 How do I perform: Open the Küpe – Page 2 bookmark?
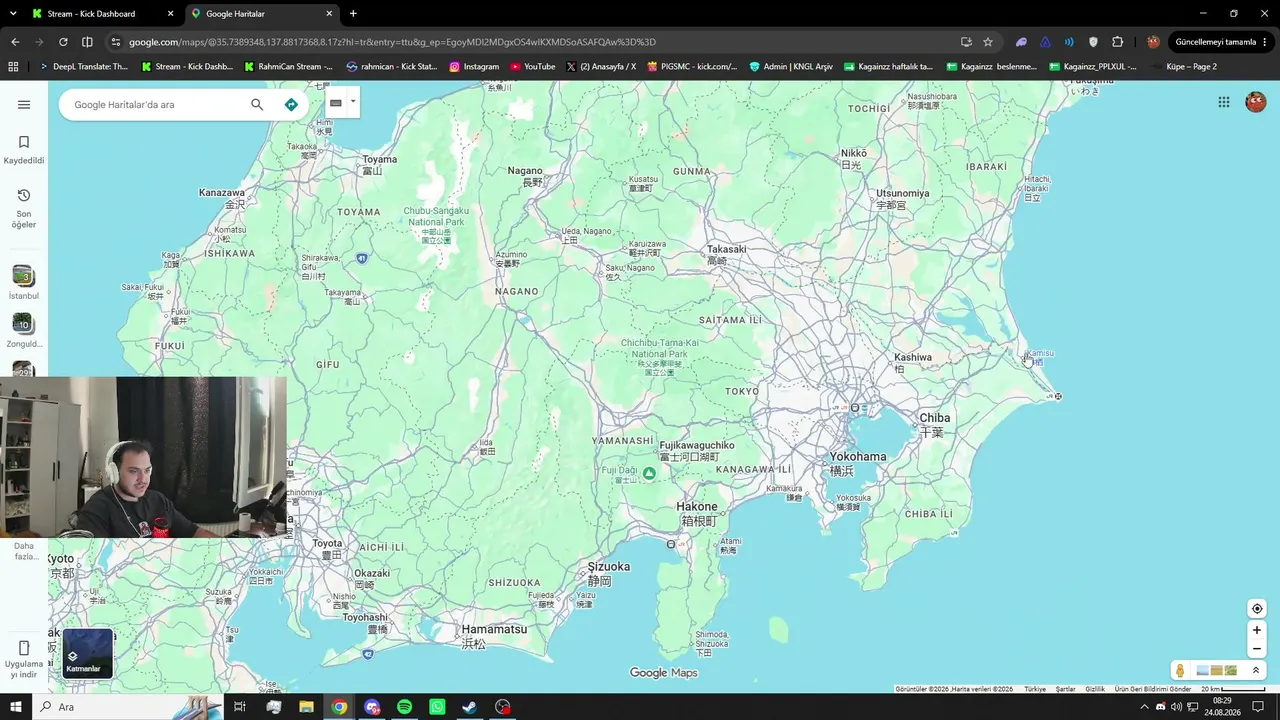pos(1184,67)
